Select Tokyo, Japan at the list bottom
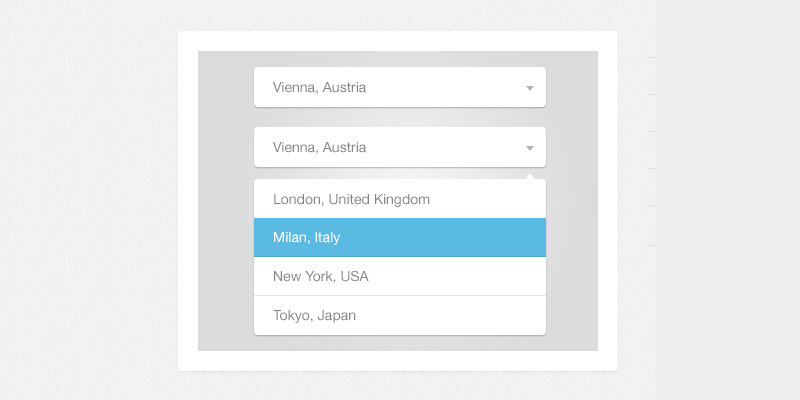800x400 pixels. click(399, 315)
